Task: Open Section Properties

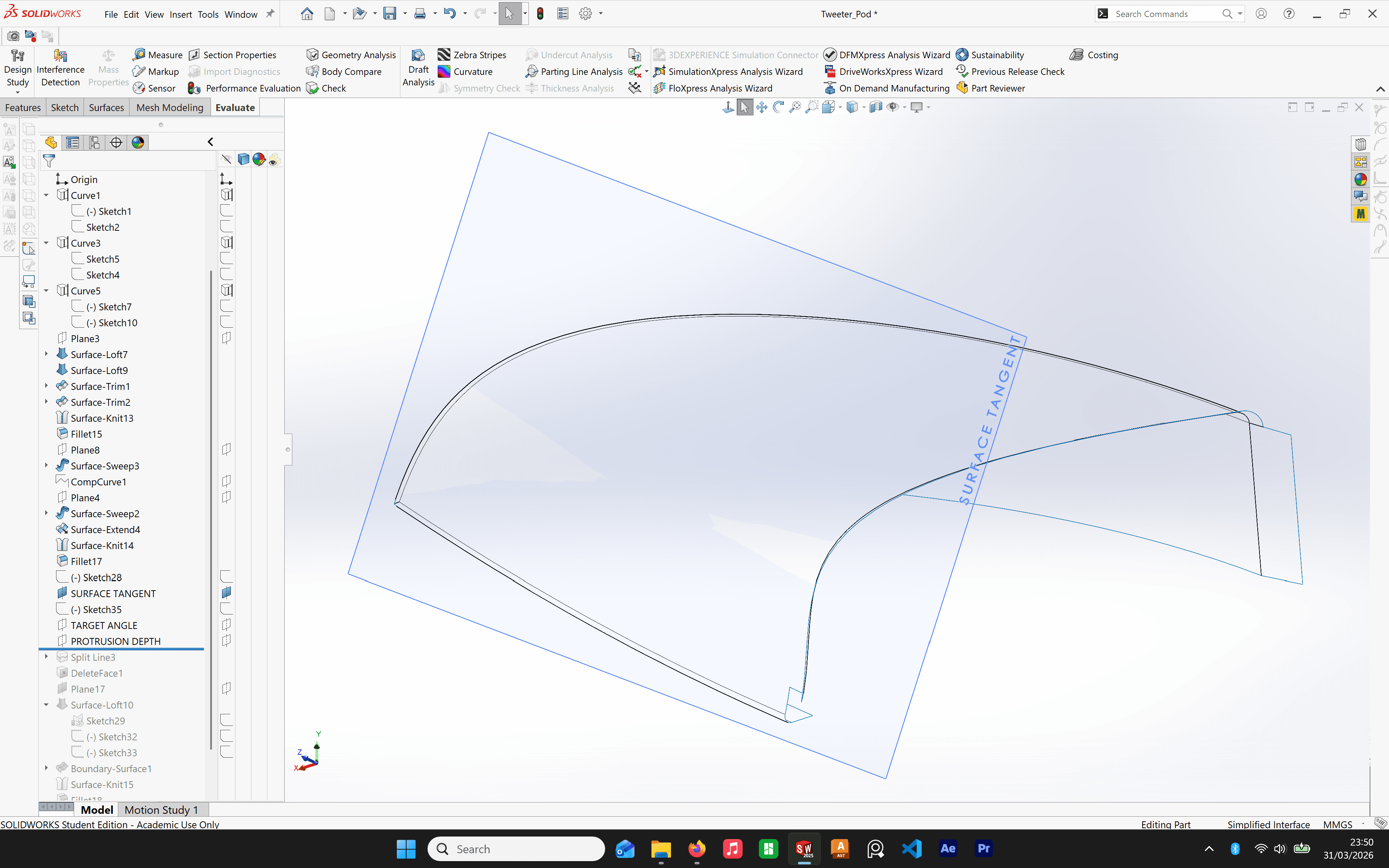Action: click(x=233, y=55)
